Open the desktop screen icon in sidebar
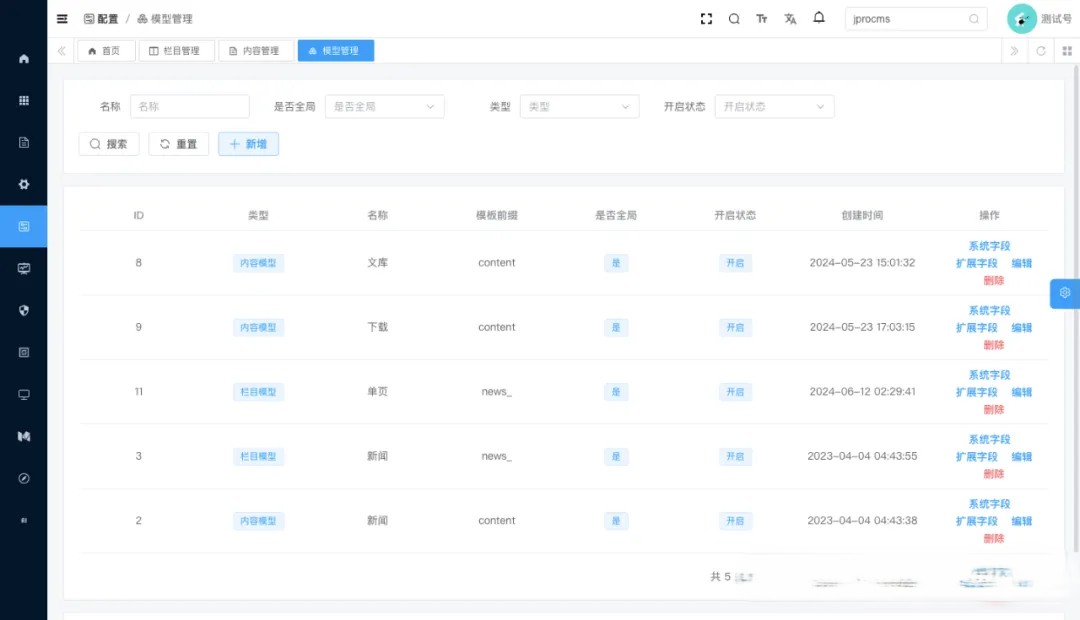The image size is (1080, 620). click(x=24, y=395)
